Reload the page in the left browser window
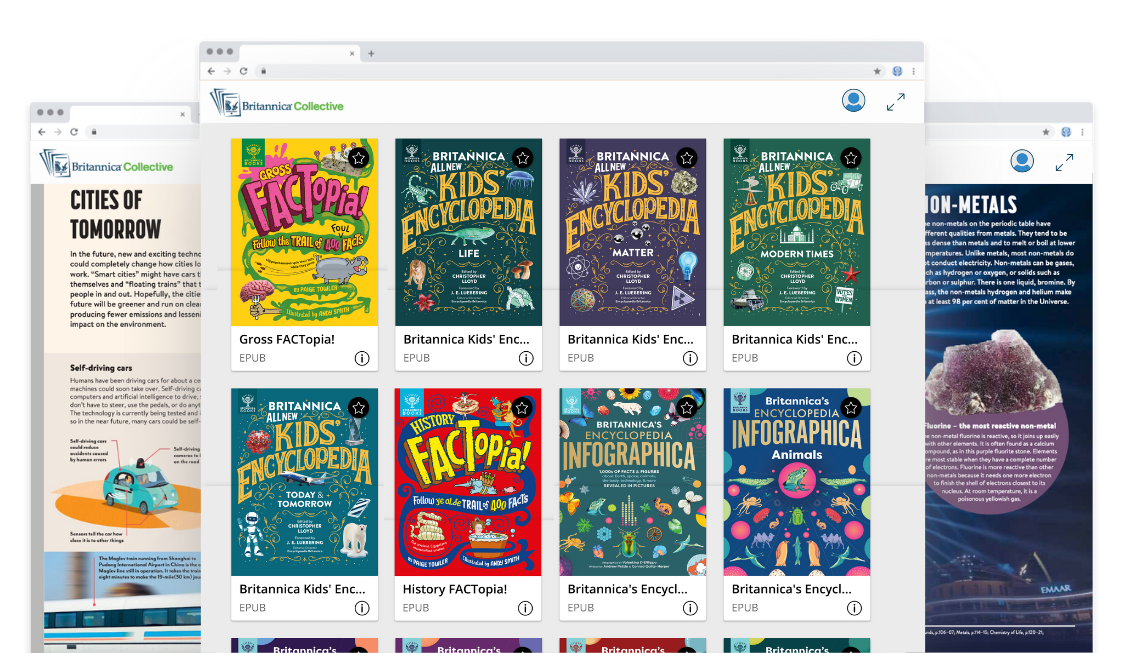Image resolution: width=1125 pixels, height=653 pixels. pos(74,132)
